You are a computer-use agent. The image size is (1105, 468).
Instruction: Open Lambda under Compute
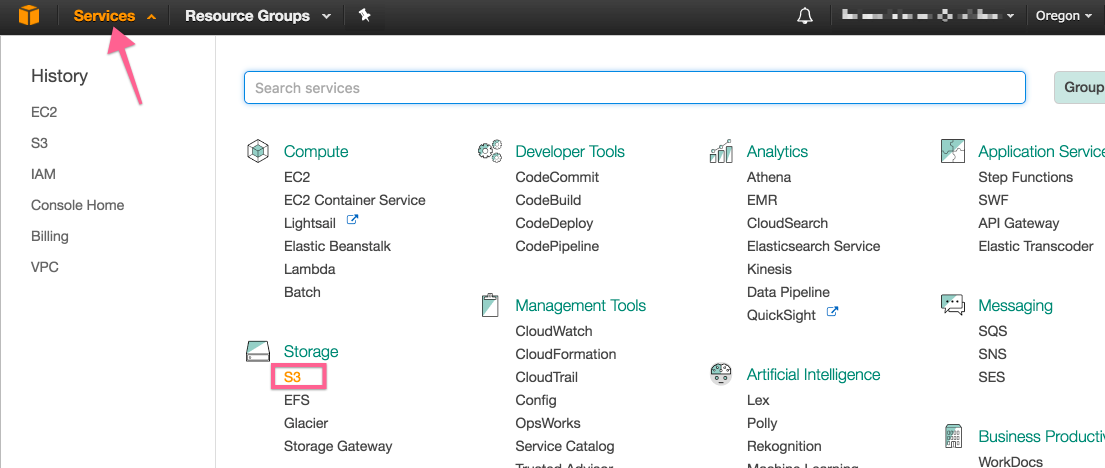[x=309, y=269]
